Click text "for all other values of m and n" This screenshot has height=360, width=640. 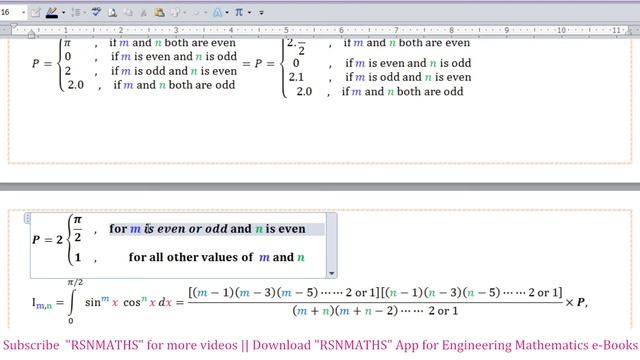[217, 257]
